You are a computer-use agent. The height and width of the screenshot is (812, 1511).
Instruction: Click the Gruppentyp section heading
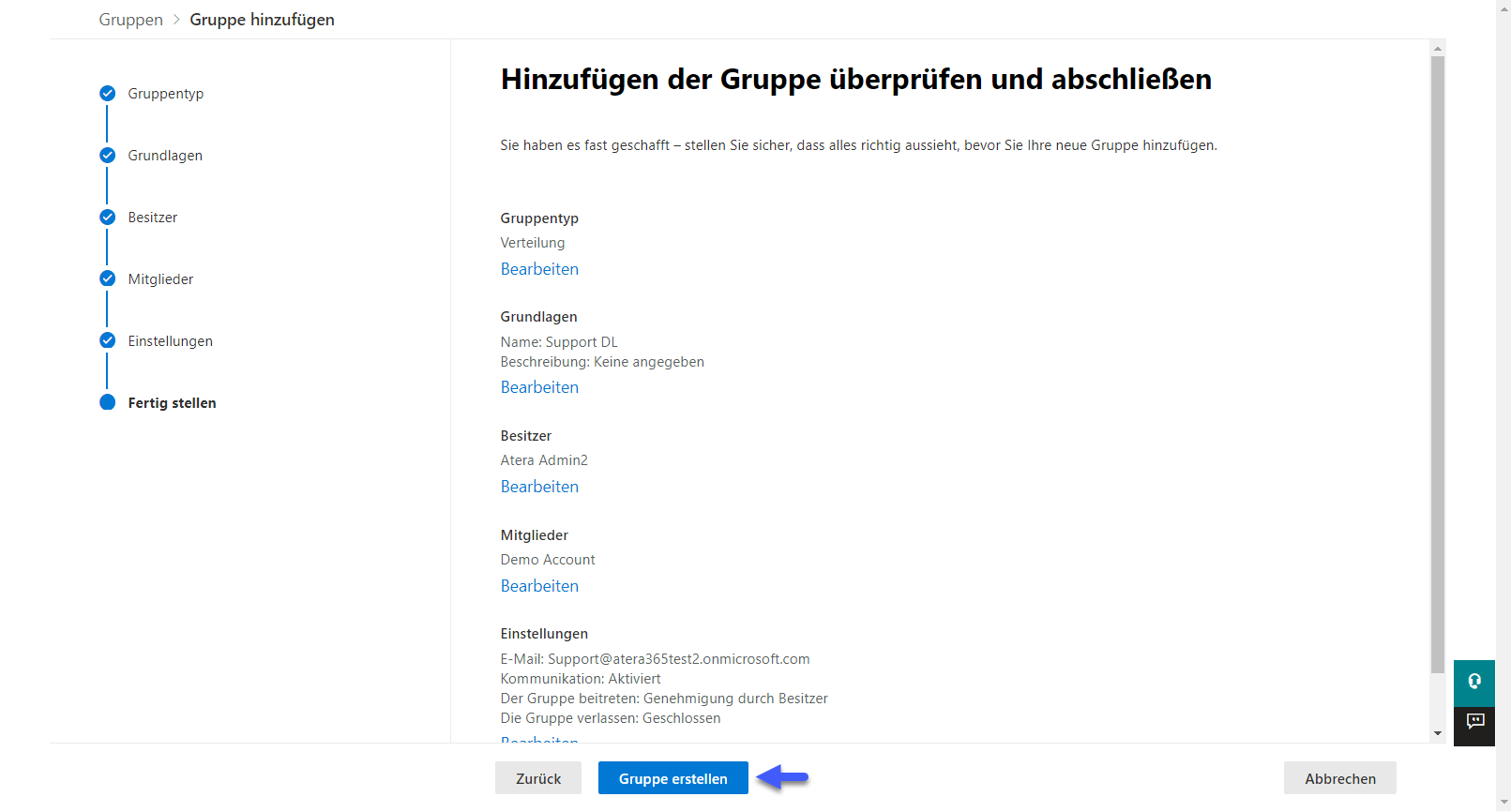coord(539,218)
